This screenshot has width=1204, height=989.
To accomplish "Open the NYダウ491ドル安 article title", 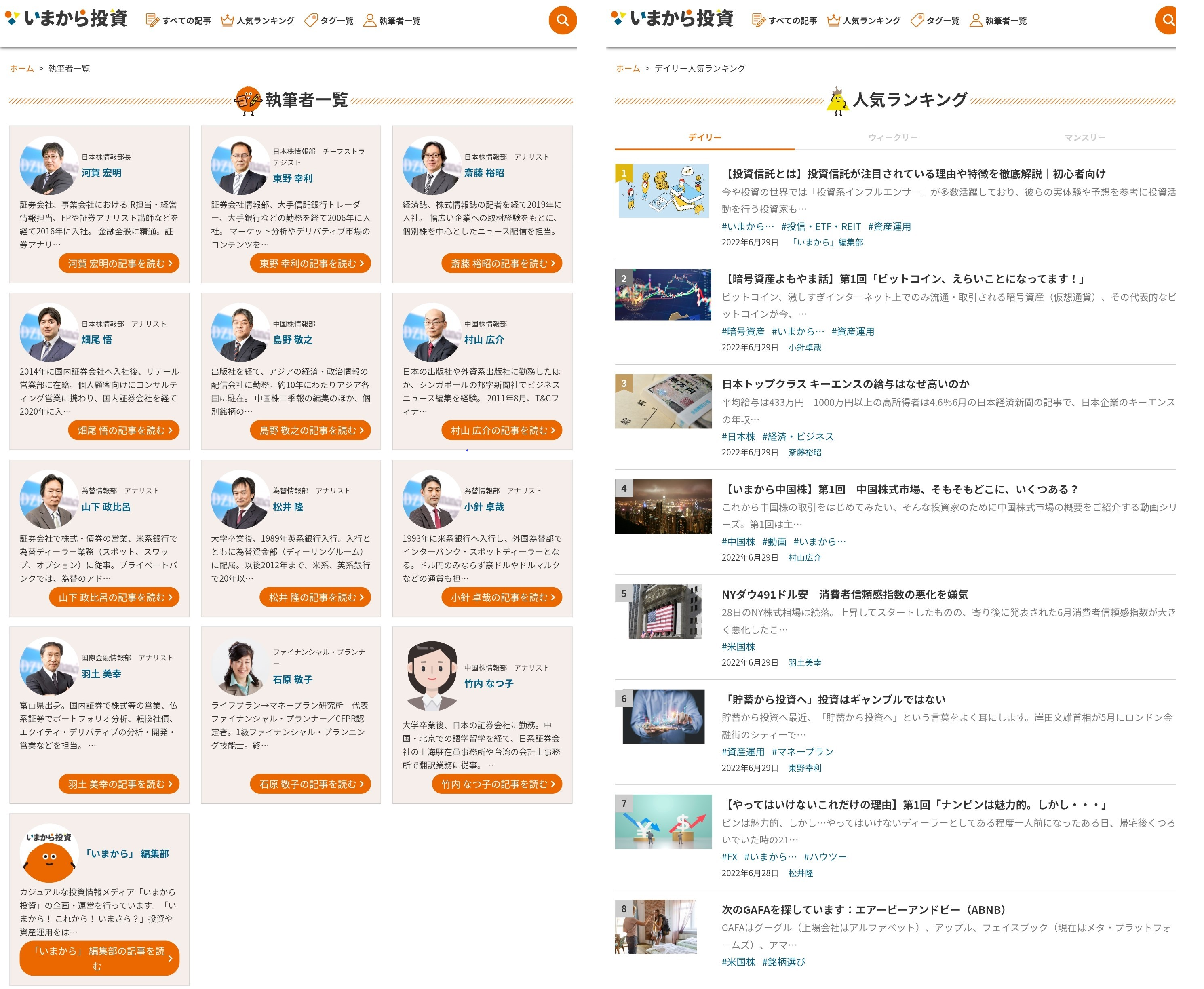I will pos(845,594).
